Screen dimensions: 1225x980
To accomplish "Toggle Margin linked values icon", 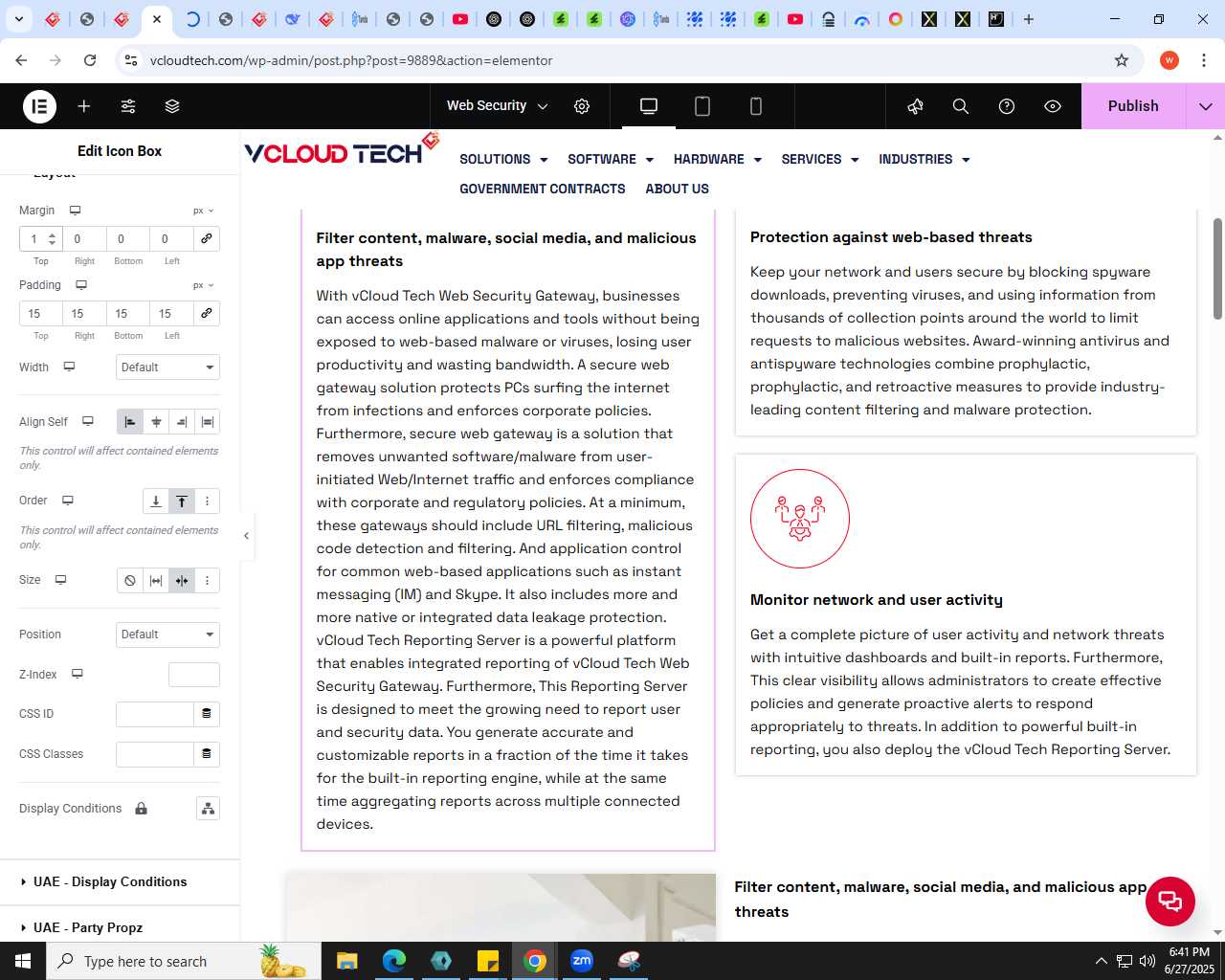I will point(206,238).
